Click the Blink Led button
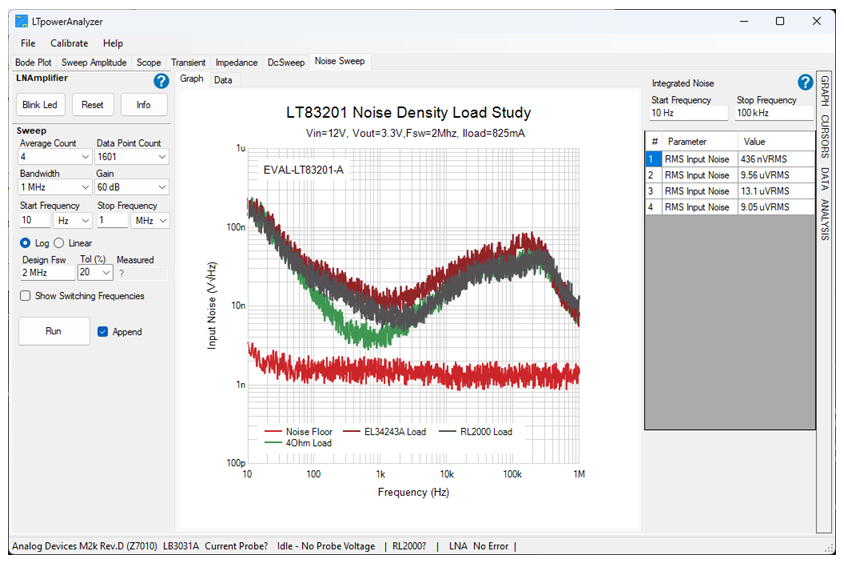 (40, 105)
